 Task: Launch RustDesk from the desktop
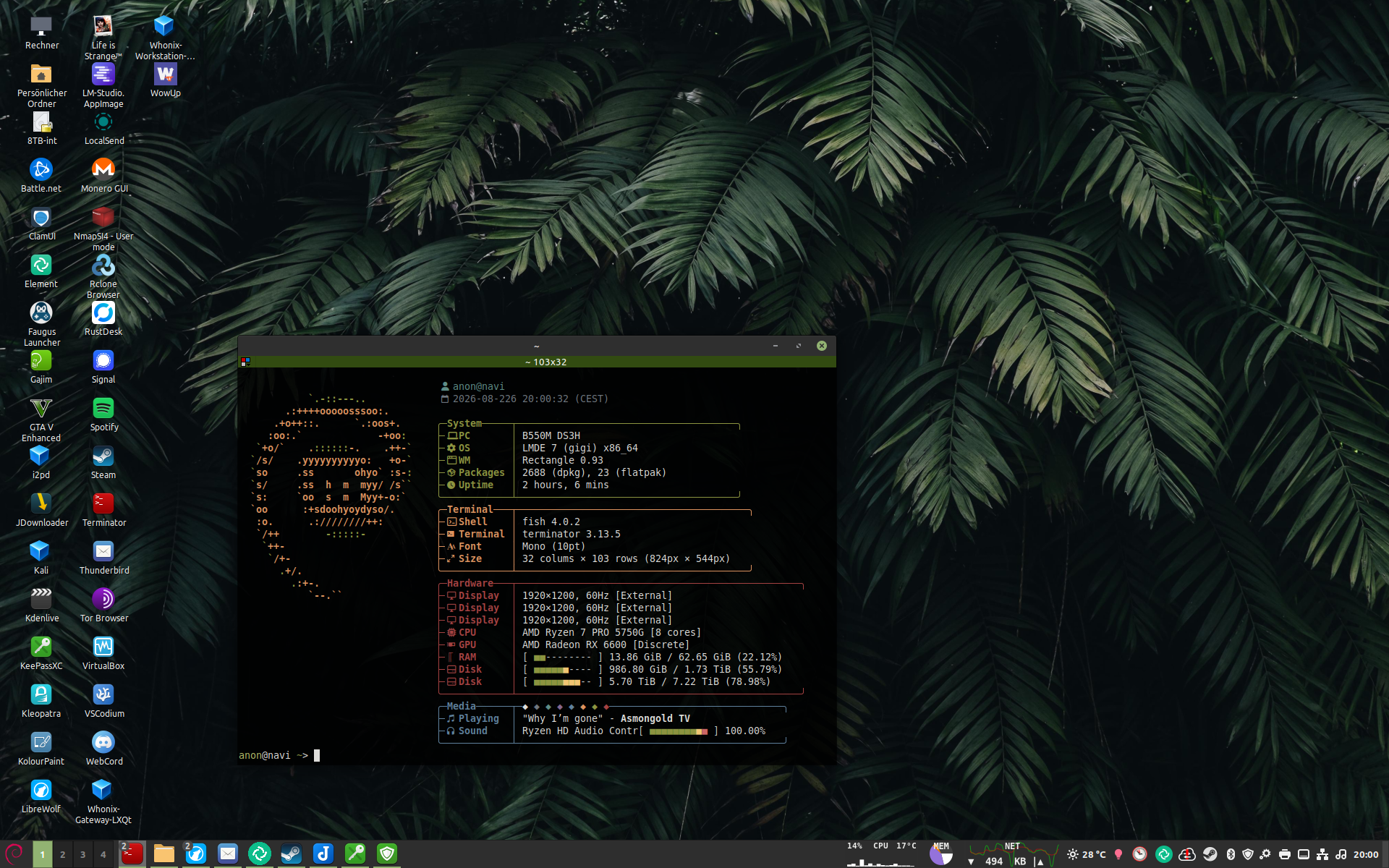coord(103,319)
